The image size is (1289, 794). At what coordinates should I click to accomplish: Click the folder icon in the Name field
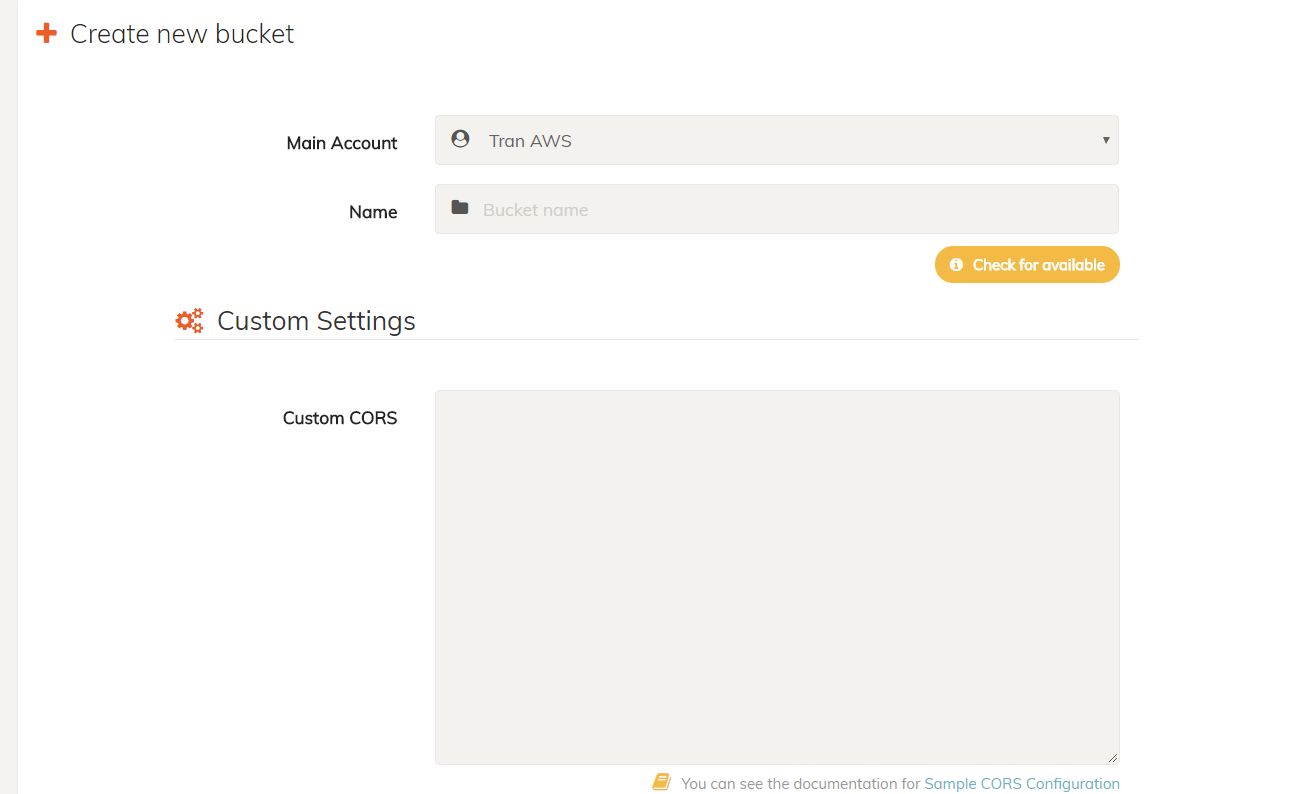pyautogui.click(x=460, y=208)
